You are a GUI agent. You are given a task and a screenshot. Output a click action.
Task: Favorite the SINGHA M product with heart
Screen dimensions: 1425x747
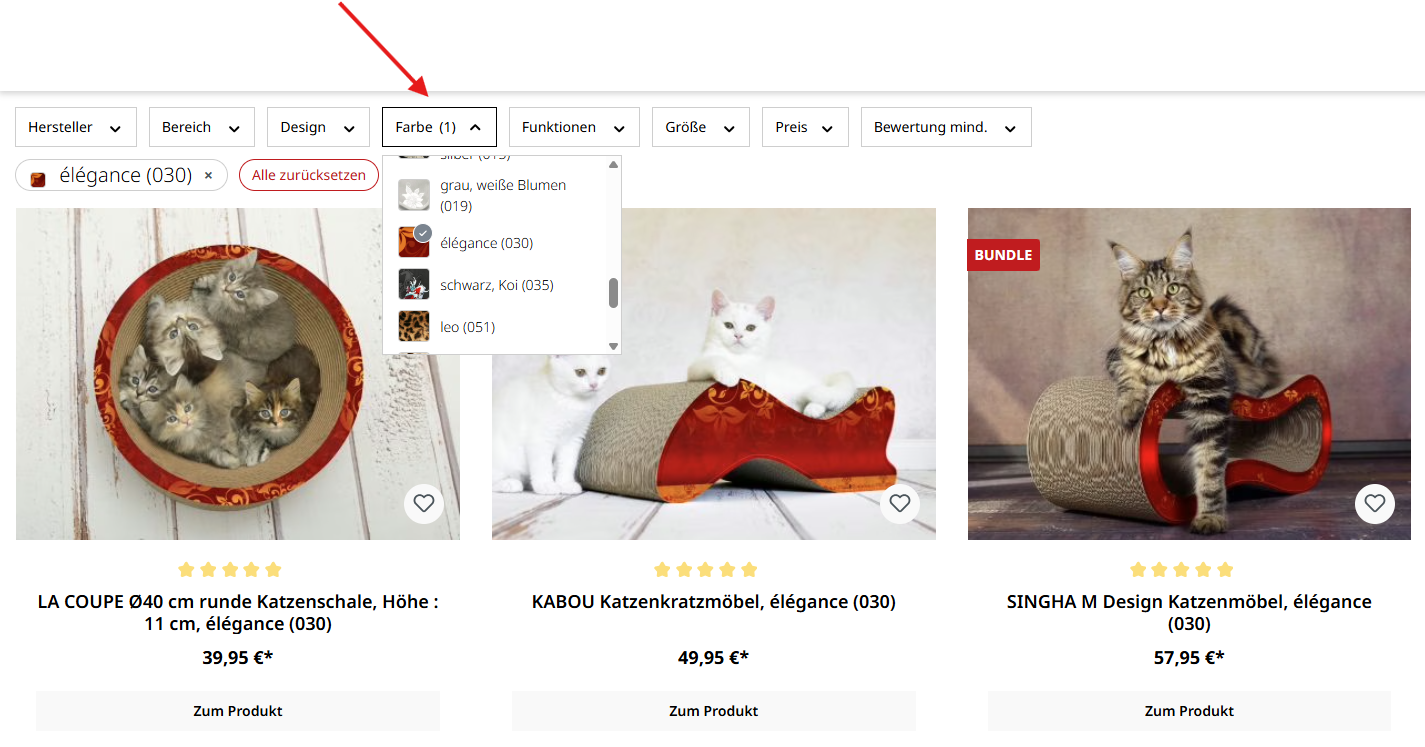click(x=1375, y=504)
